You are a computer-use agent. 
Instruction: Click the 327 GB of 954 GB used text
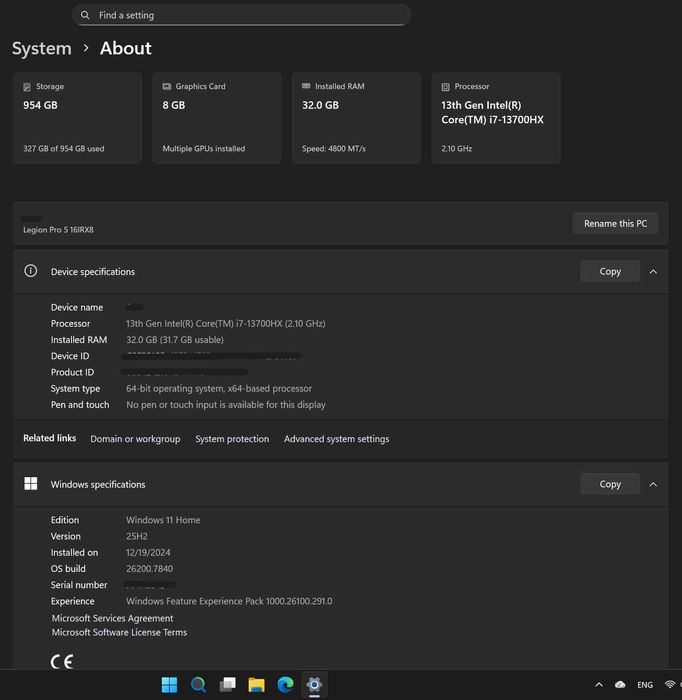pos(63,149)
